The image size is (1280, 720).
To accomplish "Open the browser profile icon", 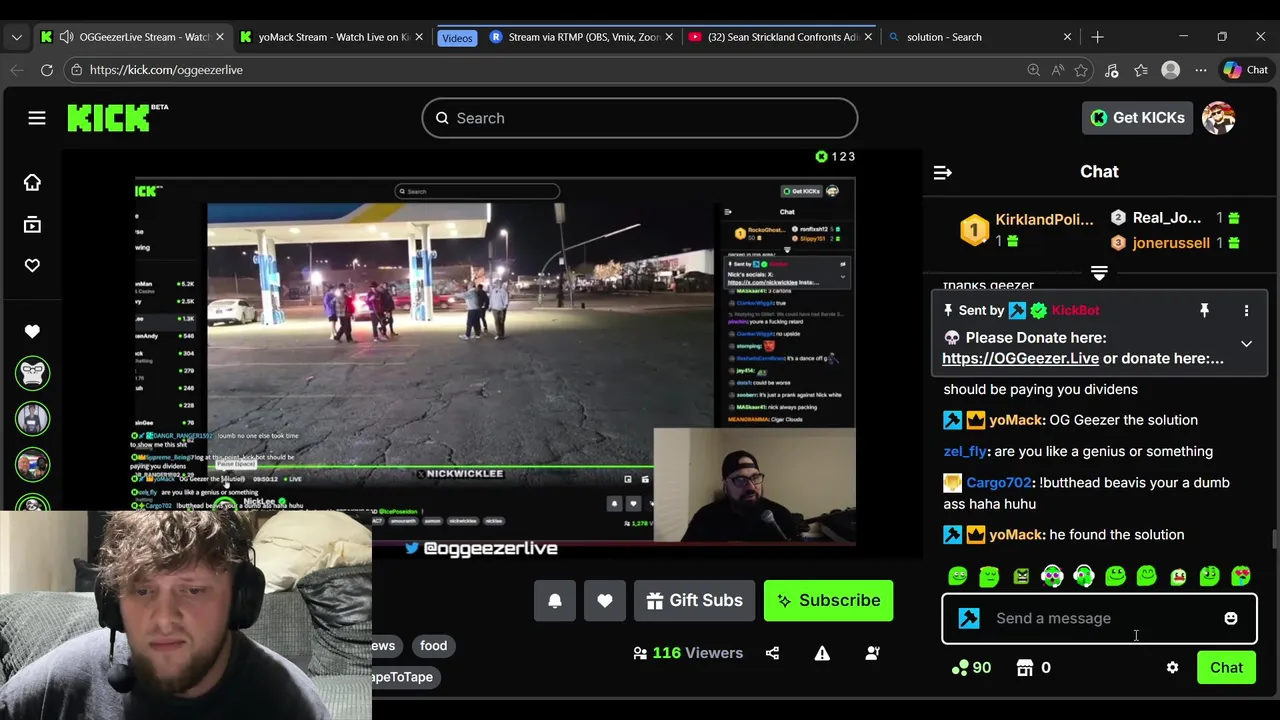I will (1171, 70).
